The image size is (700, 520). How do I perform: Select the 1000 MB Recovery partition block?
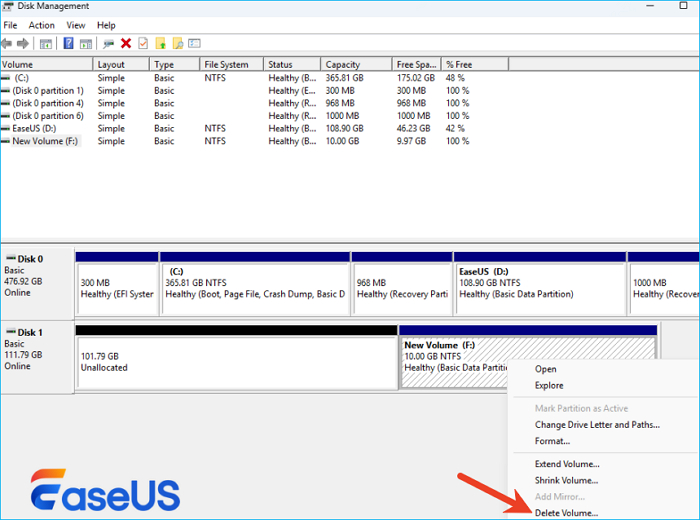663,284
